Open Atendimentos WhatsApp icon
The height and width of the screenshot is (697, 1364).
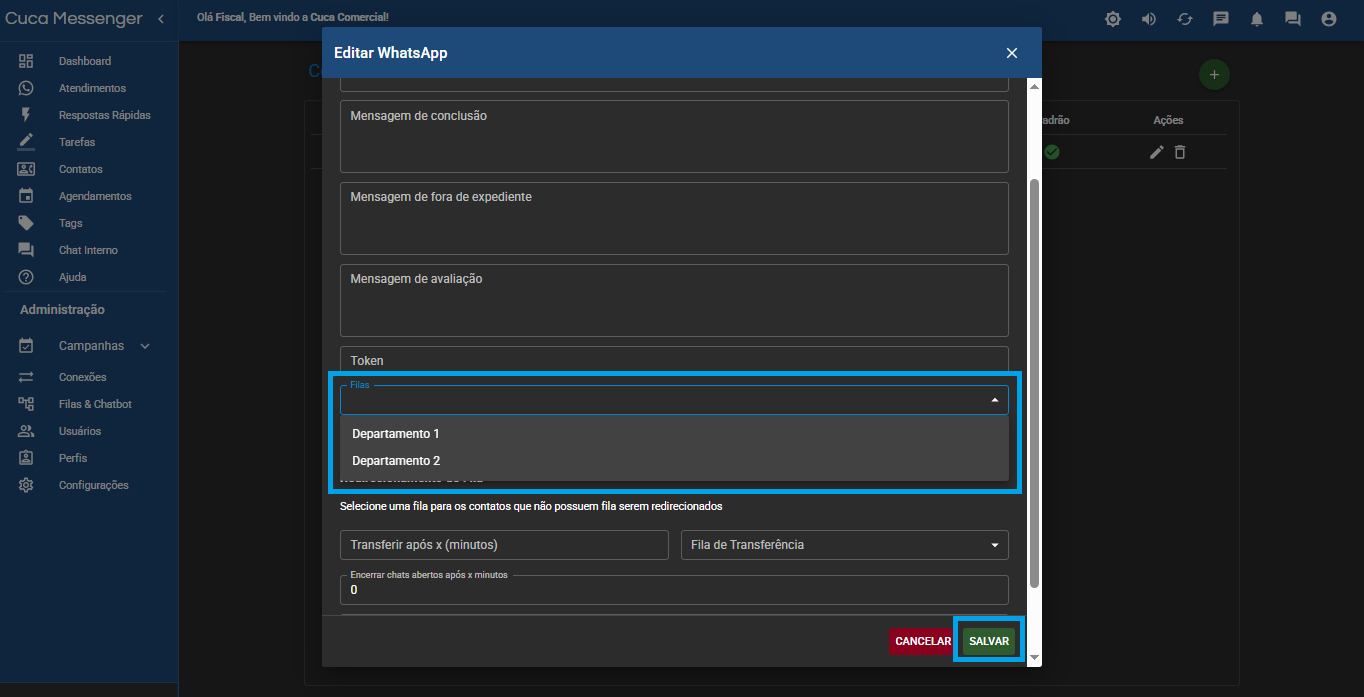[x=26, y=88]
